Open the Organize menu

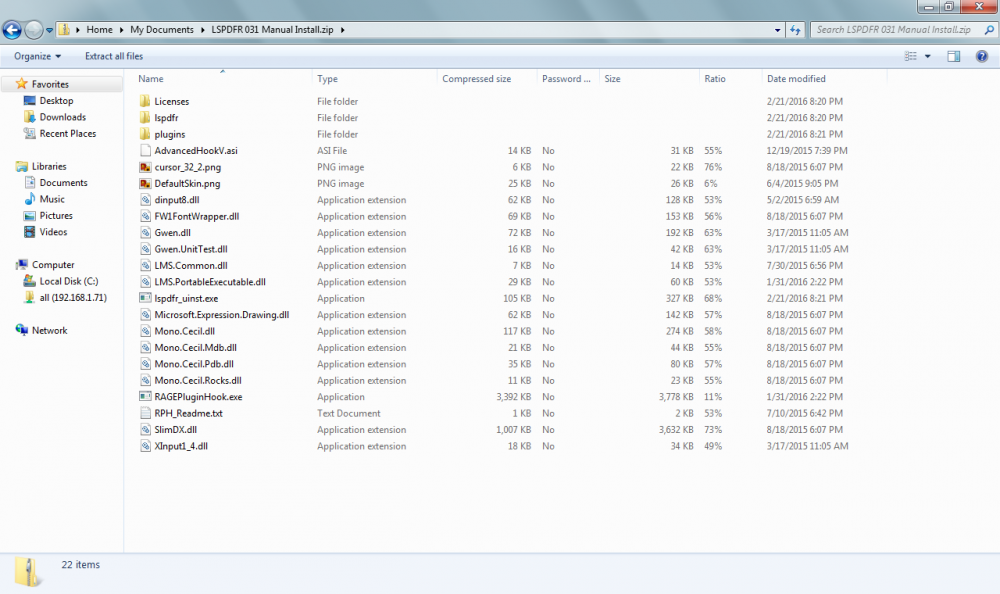point(38,56)
